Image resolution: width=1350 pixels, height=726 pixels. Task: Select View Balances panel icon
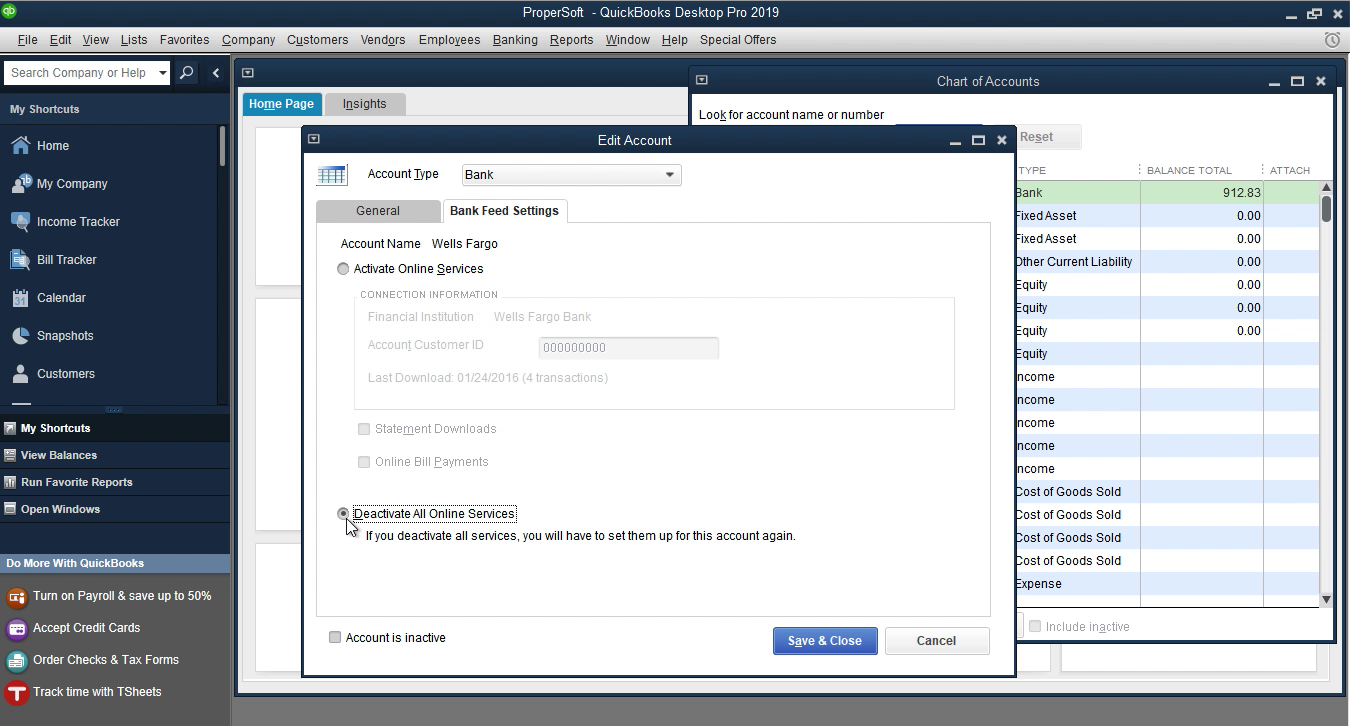click(x=10, y=455)
